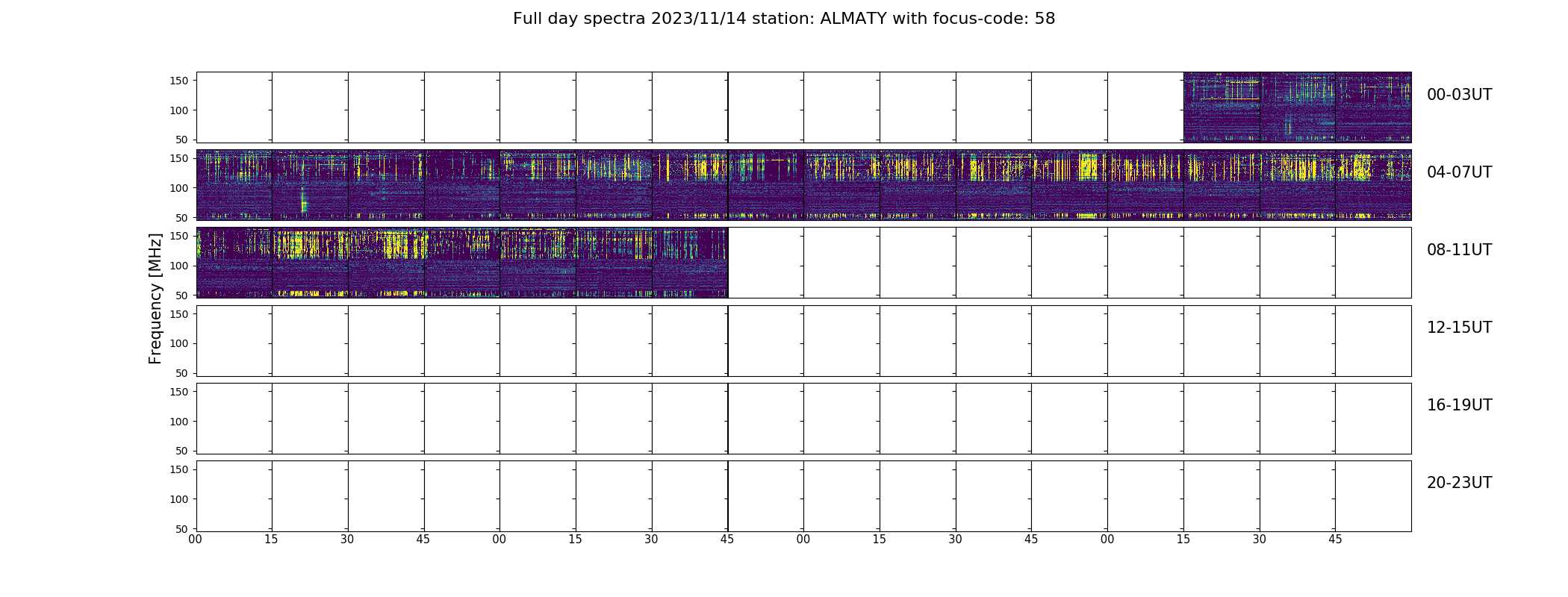This screenshot has width=1568, height=597.
Task: Click the 100 tick of the 04-07UT row
Action: [180, 188]
